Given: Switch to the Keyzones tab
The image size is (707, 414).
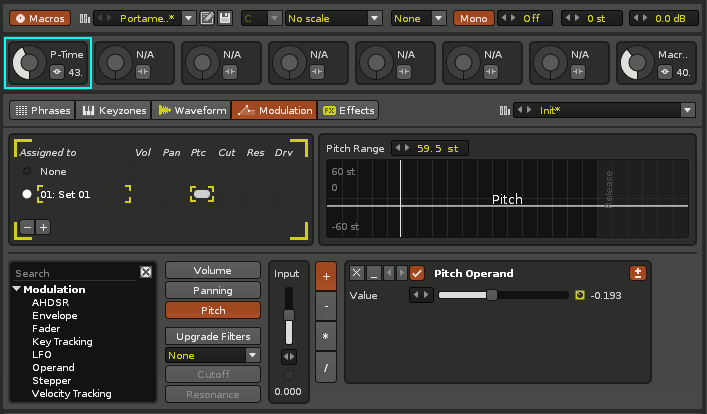Looking at the screenshot, I should pos(114,110).
